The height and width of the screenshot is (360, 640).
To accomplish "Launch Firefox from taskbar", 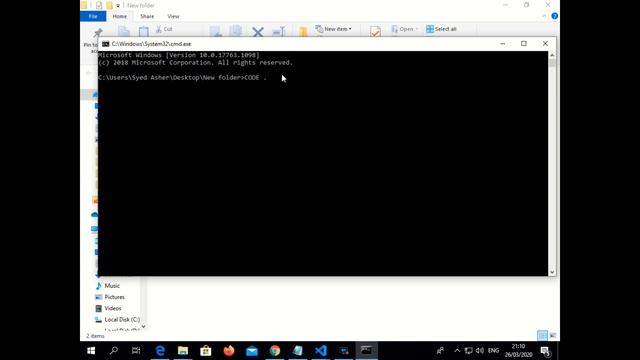I will [229, 351].
